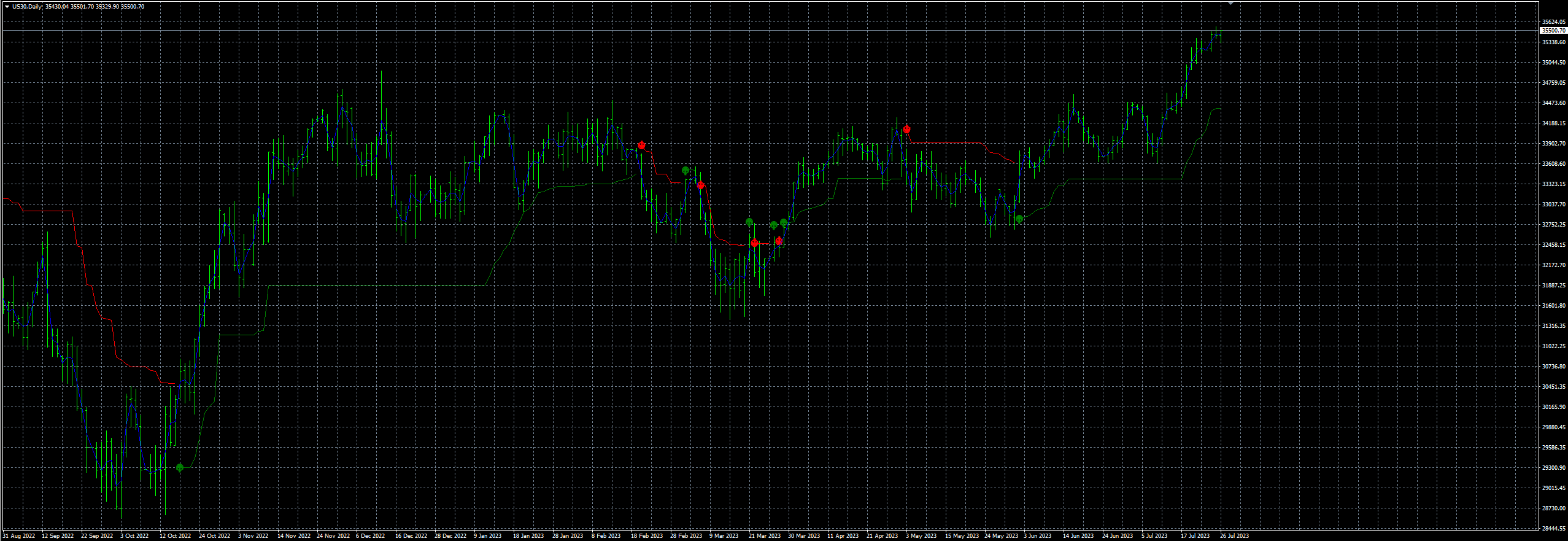Click the 22 Sep 2022 date label
The height and width of the screenshot is (541, 1568).
pos(97,536)
